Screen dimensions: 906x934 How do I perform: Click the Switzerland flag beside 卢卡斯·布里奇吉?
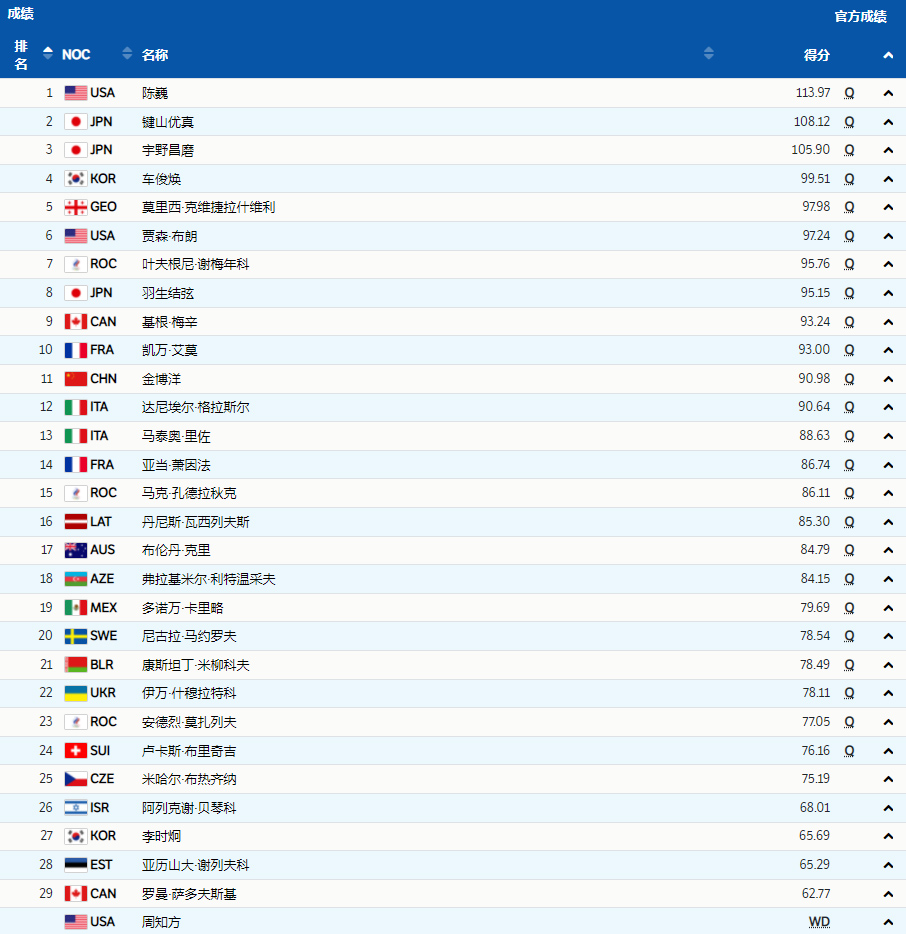76,751
